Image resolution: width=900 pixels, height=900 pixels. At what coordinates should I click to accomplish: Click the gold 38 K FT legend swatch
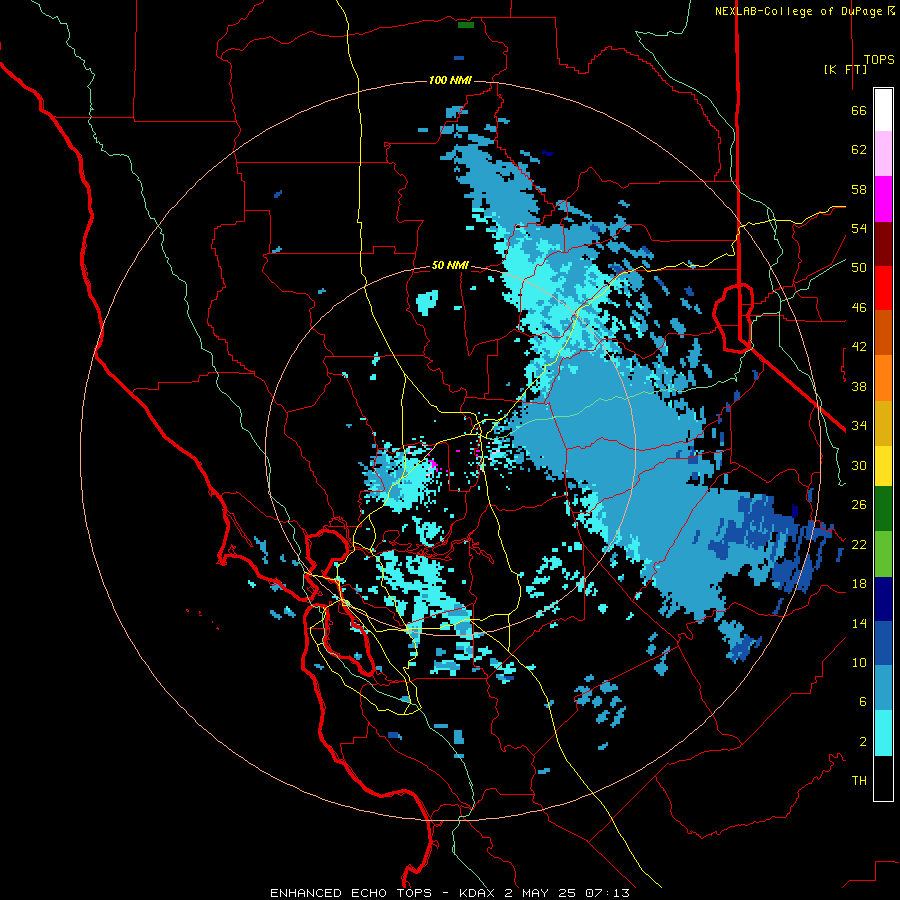click(x=883, y=423)
